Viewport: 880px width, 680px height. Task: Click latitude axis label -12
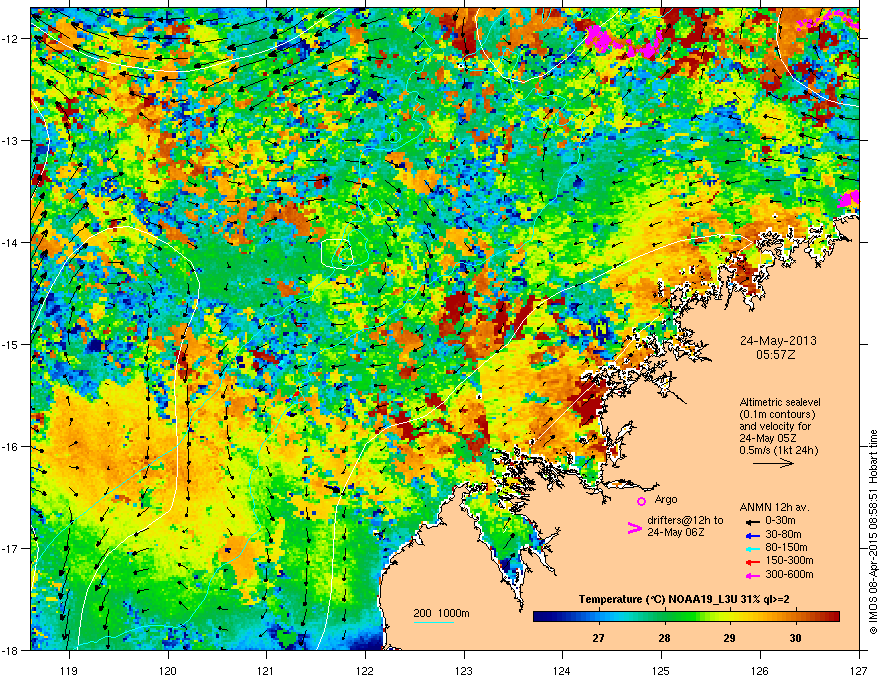10,38
